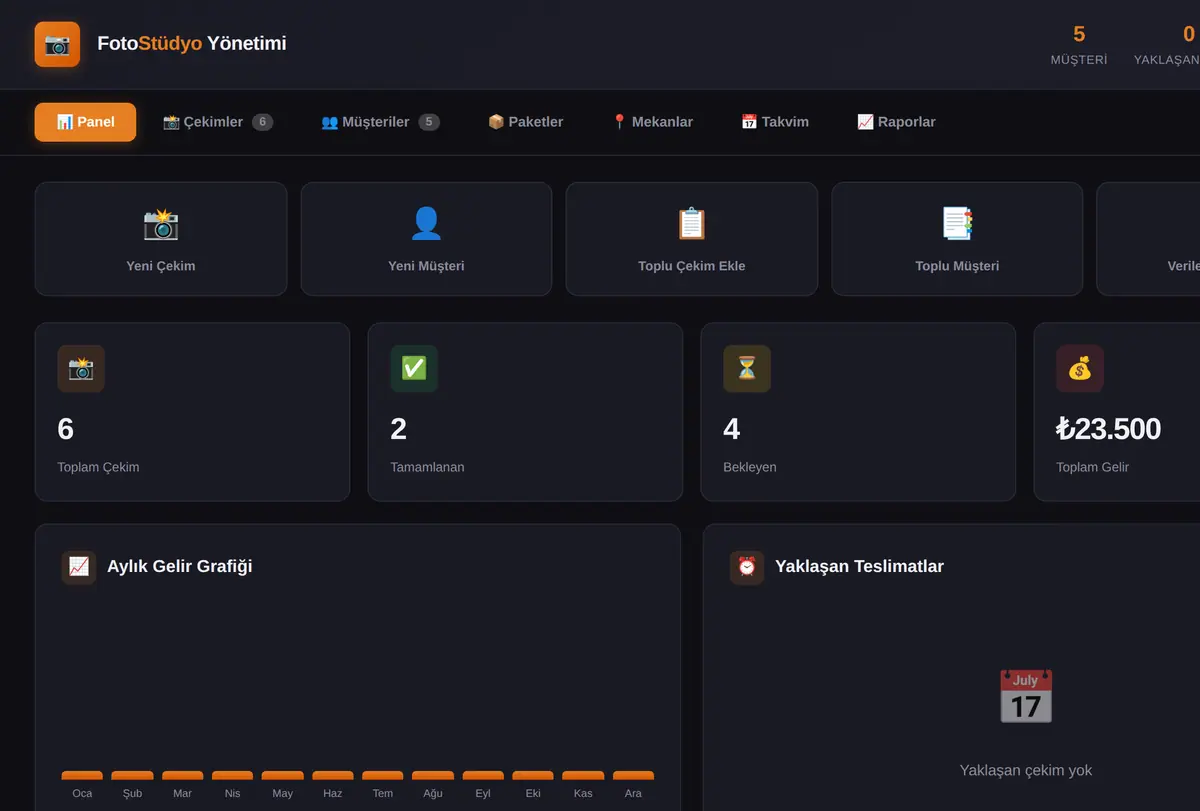Click the count badge on Çekimler tab
1200x811 pixels.
[x=263, y=122]
